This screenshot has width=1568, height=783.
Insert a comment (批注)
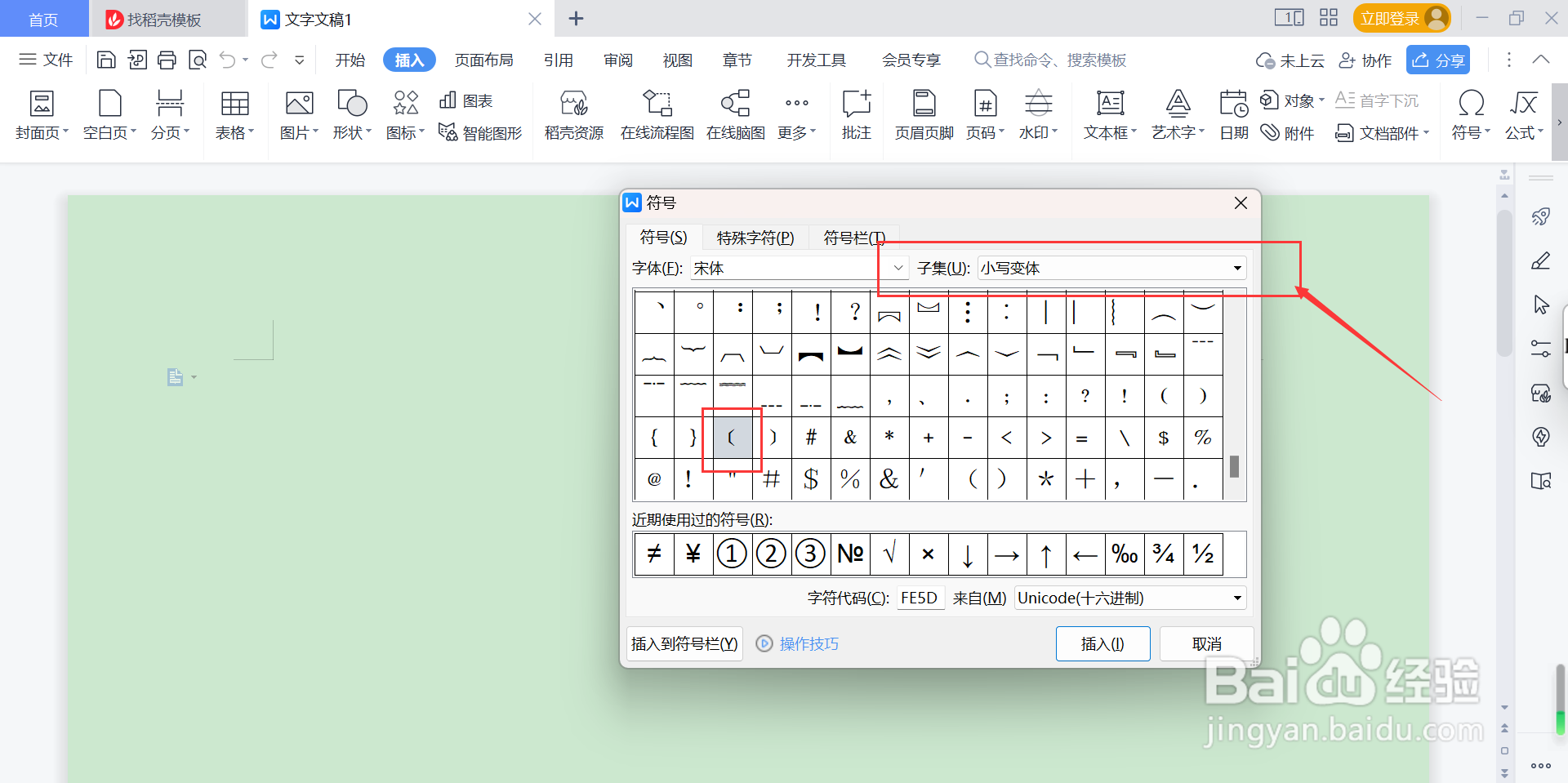tap(857, 114)
